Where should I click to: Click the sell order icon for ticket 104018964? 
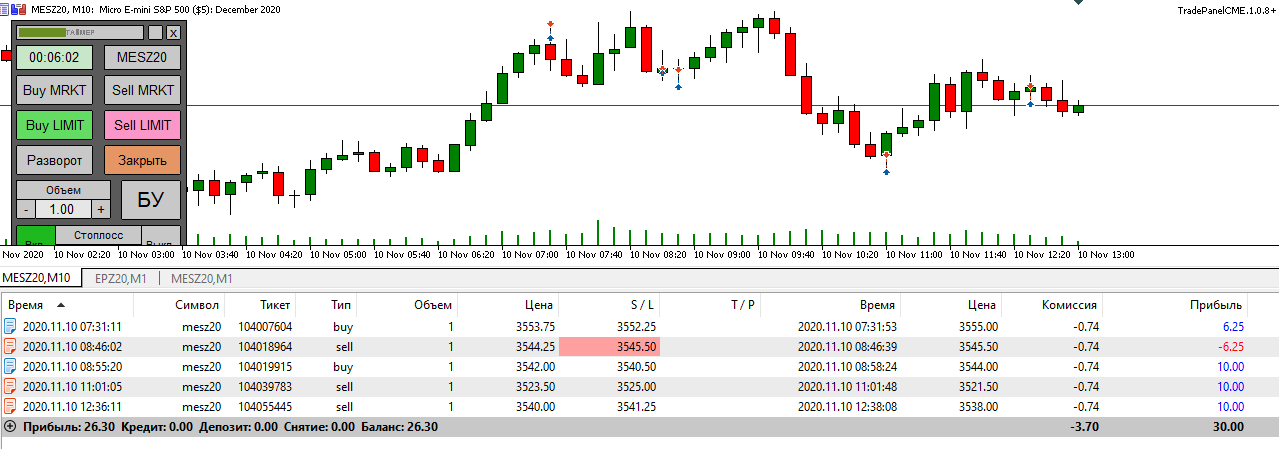pos(11,346)
